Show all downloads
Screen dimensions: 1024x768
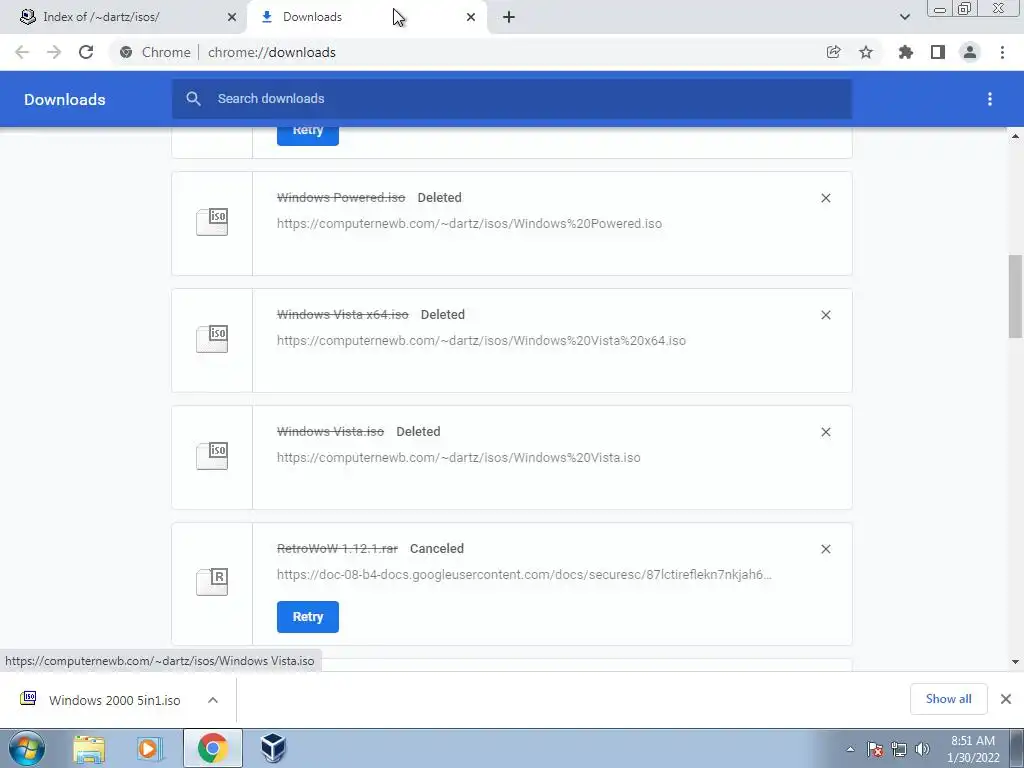(948, 699)
